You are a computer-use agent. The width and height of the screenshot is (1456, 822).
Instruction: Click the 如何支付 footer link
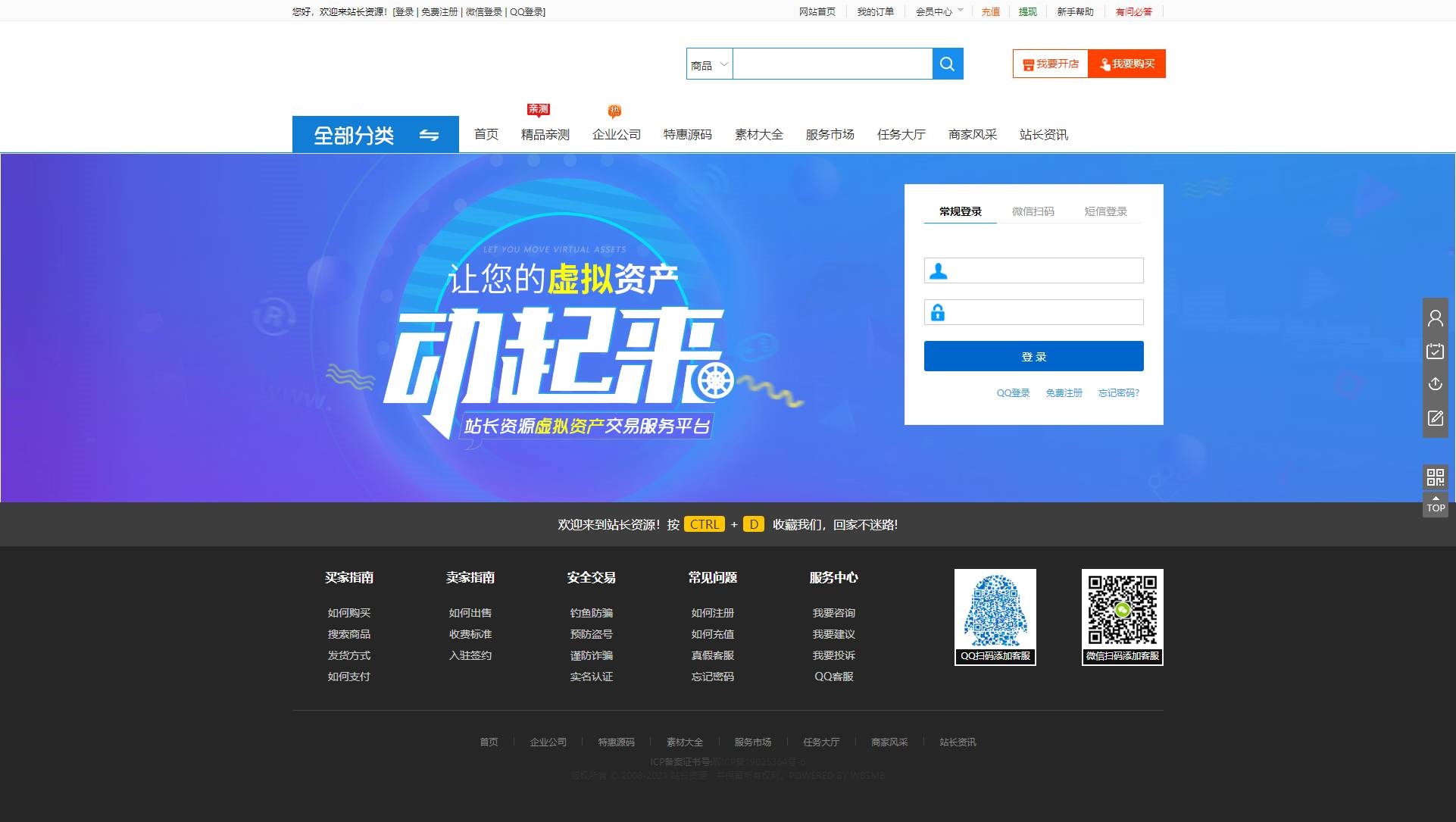tap(348, 677)
